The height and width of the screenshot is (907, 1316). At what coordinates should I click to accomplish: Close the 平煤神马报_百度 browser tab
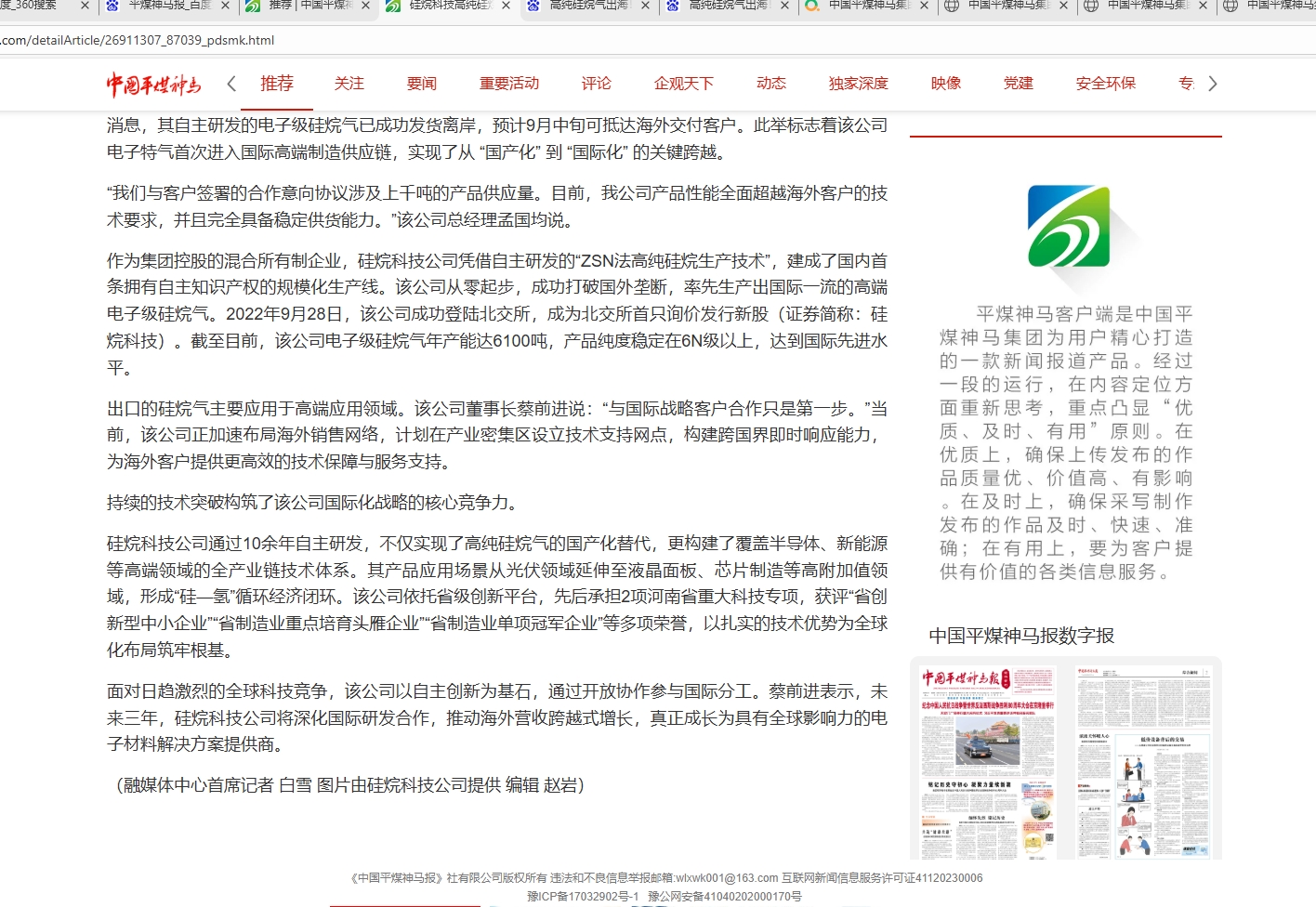[225, 6]
